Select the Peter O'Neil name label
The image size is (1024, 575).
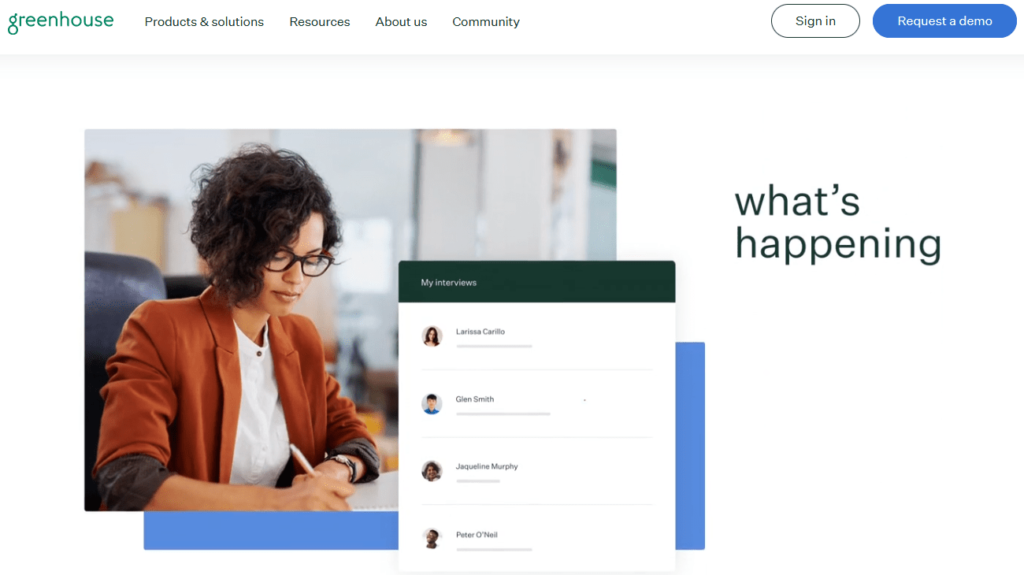tap(477, 534)
